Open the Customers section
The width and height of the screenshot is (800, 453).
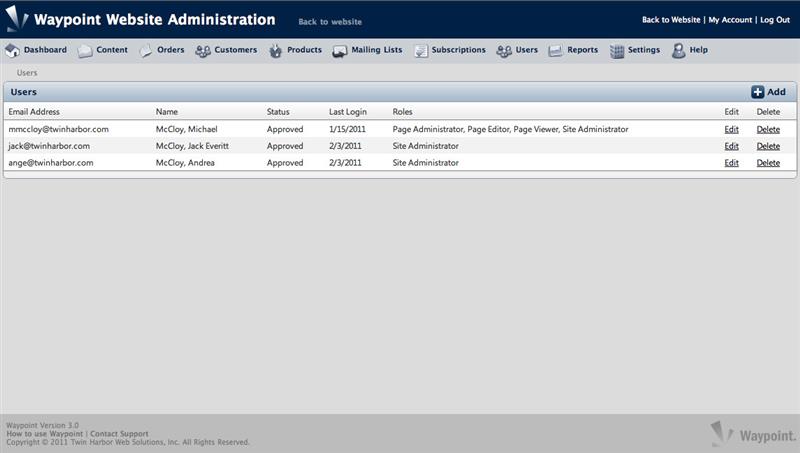(x=236, y=50)
